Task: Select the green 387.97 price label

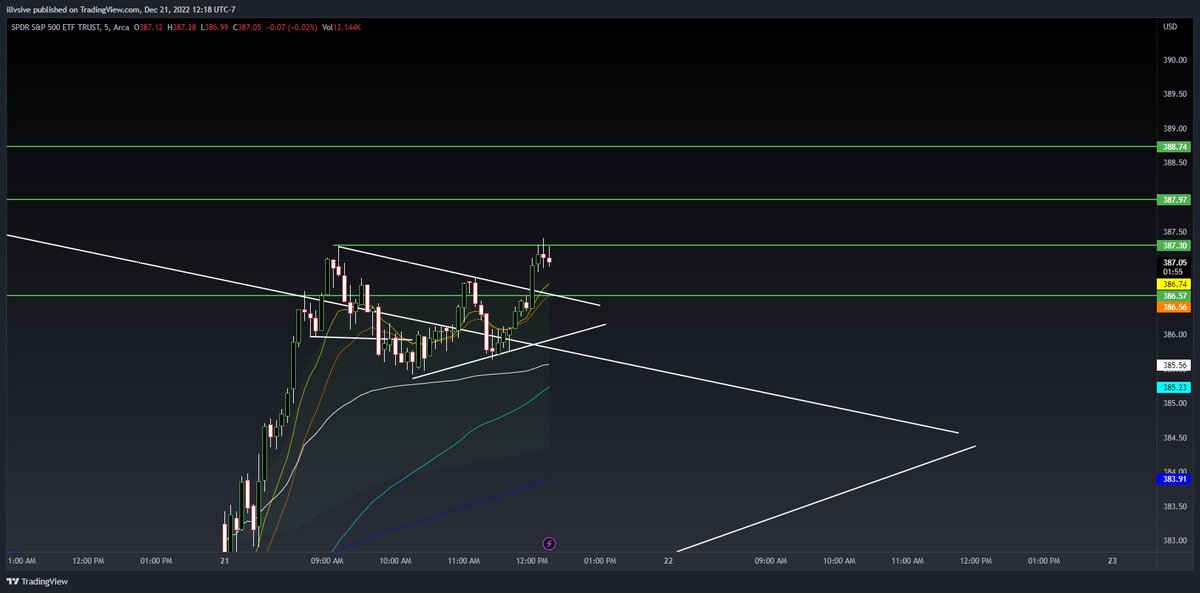Action: tap(1174, 200)
